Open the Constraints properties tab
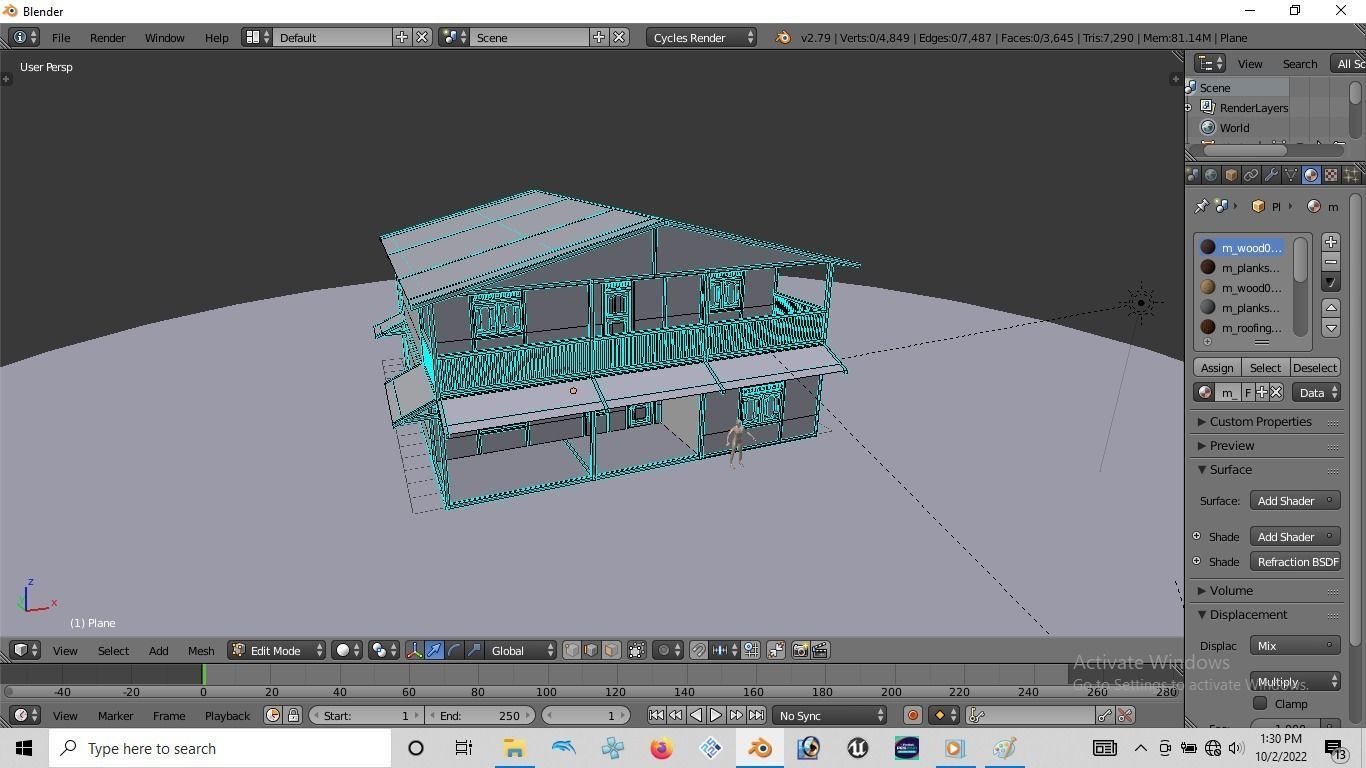This screenshot has width=1366, height=768. coord(1251,175)
